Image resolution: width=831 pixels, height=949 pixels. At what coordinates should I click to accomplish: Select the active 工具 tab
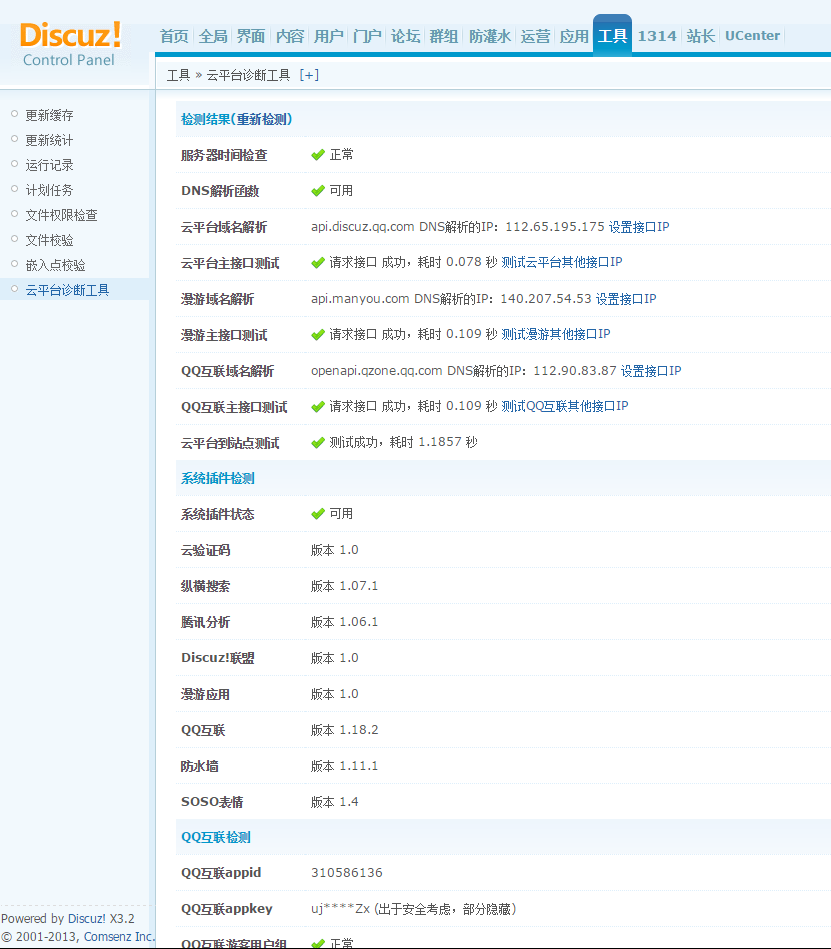(613, 36)
